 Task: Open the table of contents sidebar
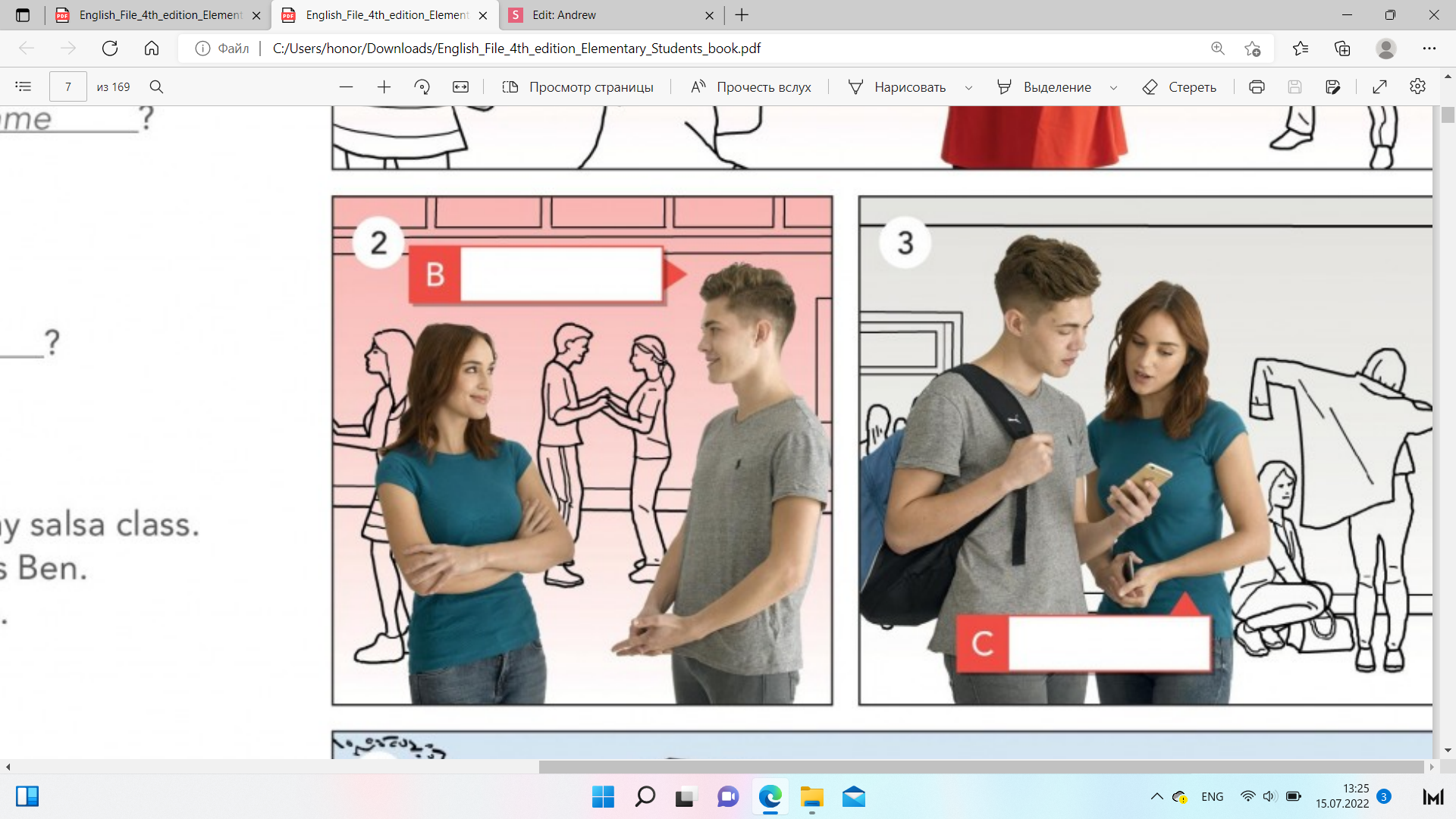pos(23,86)
